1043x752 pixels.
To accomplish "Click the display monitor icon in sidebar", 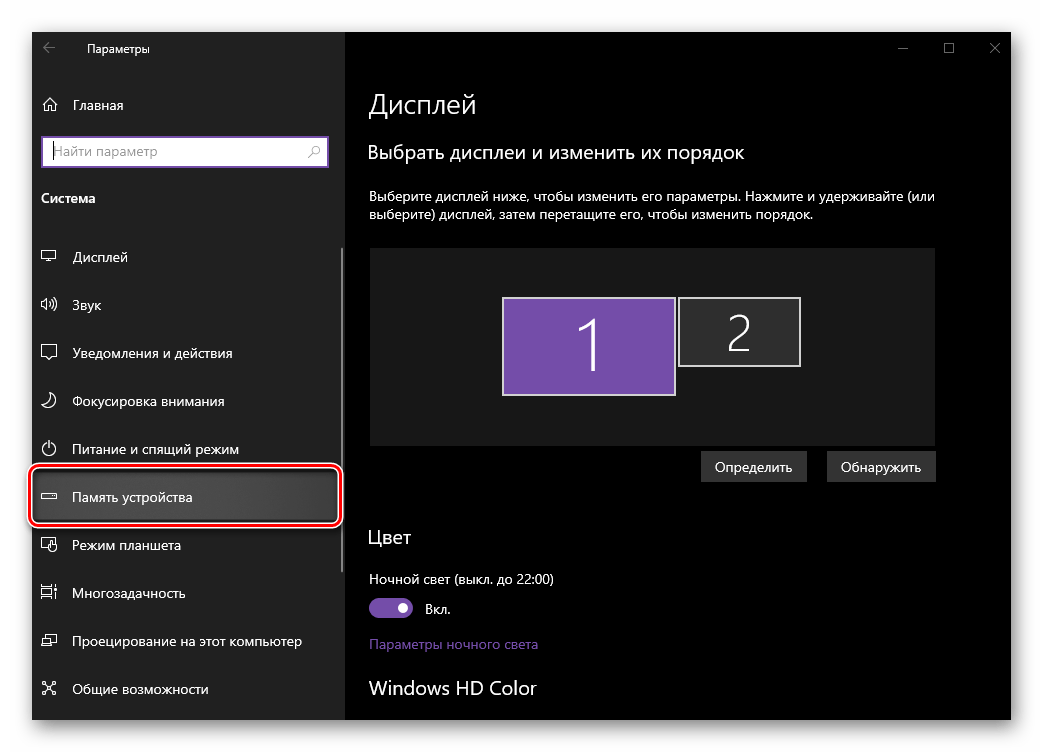I will pos(49,257).
